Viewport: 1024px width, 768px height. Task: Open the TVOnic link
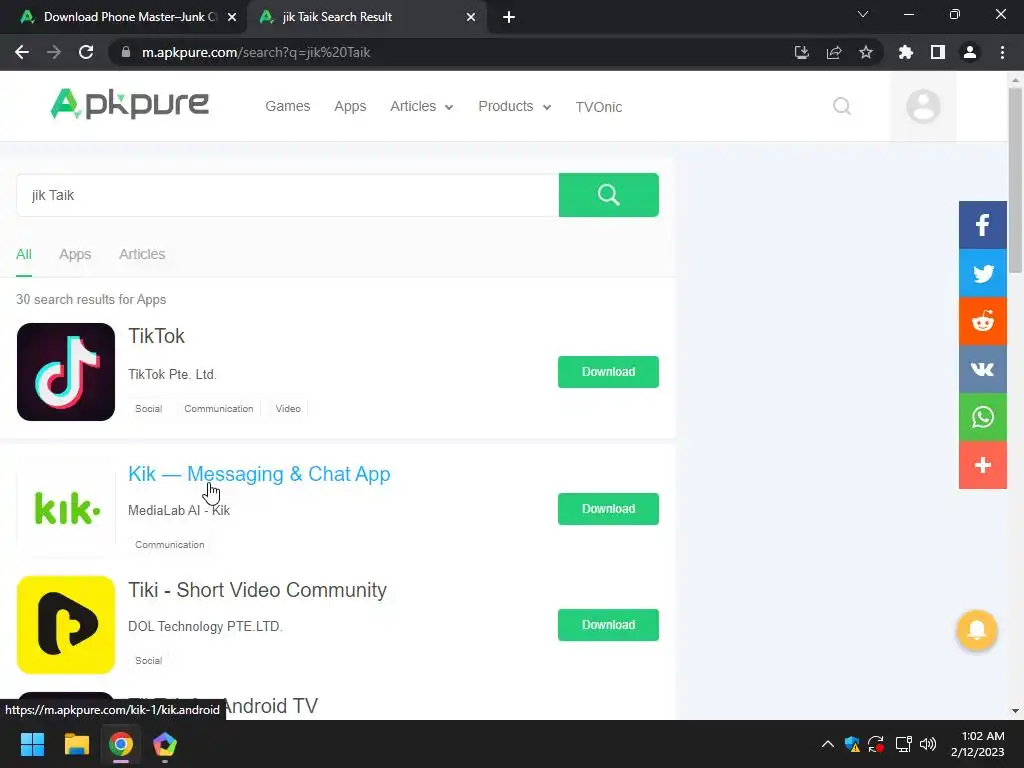[599, 107]
